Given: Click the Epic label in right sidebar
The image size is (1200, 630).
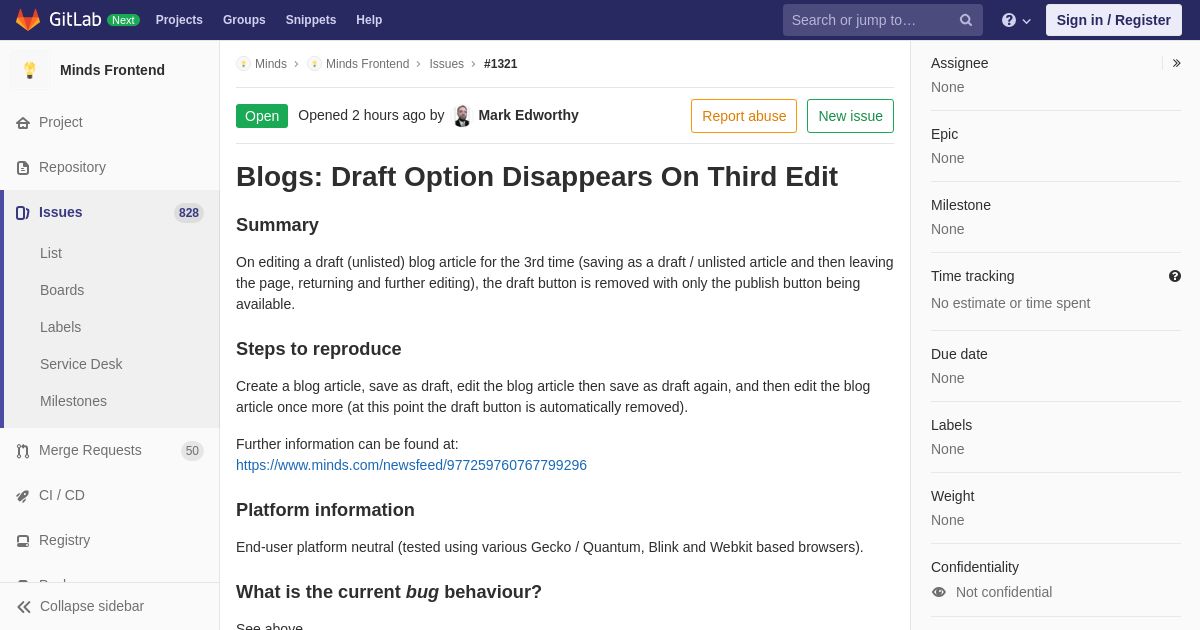Looking at the screenshot, I should [944, 134].
